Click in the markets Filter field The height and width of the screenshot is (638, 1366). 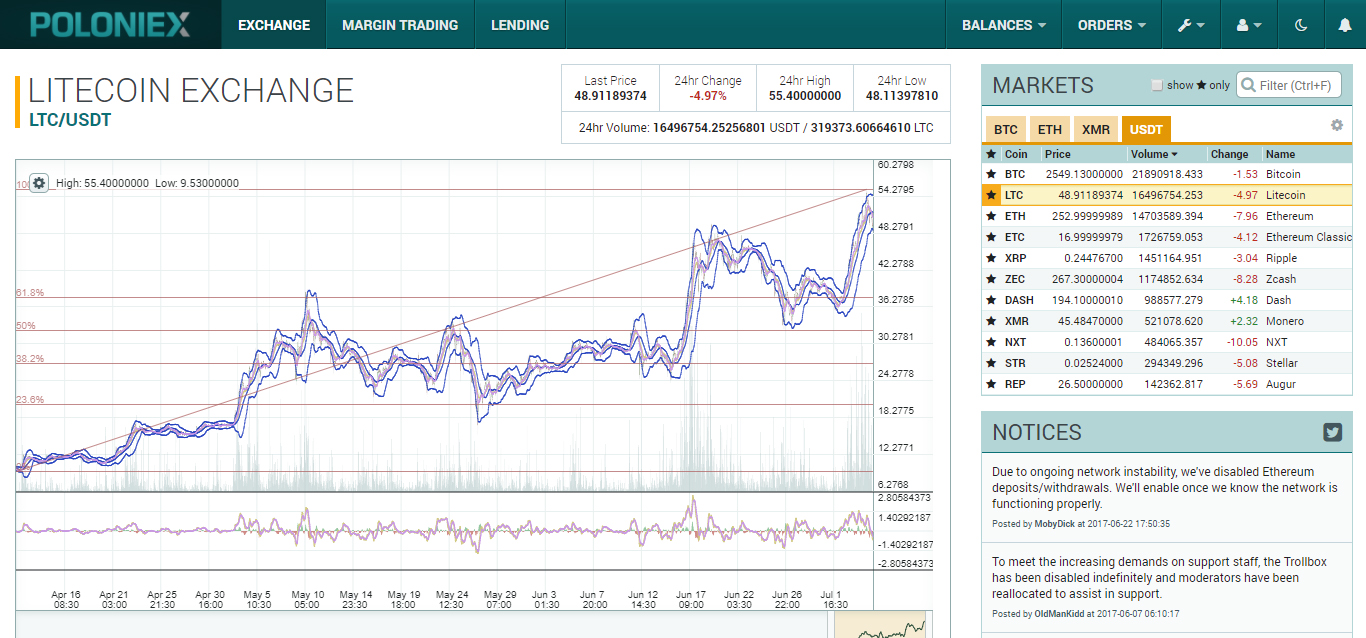coord(1289,85)
